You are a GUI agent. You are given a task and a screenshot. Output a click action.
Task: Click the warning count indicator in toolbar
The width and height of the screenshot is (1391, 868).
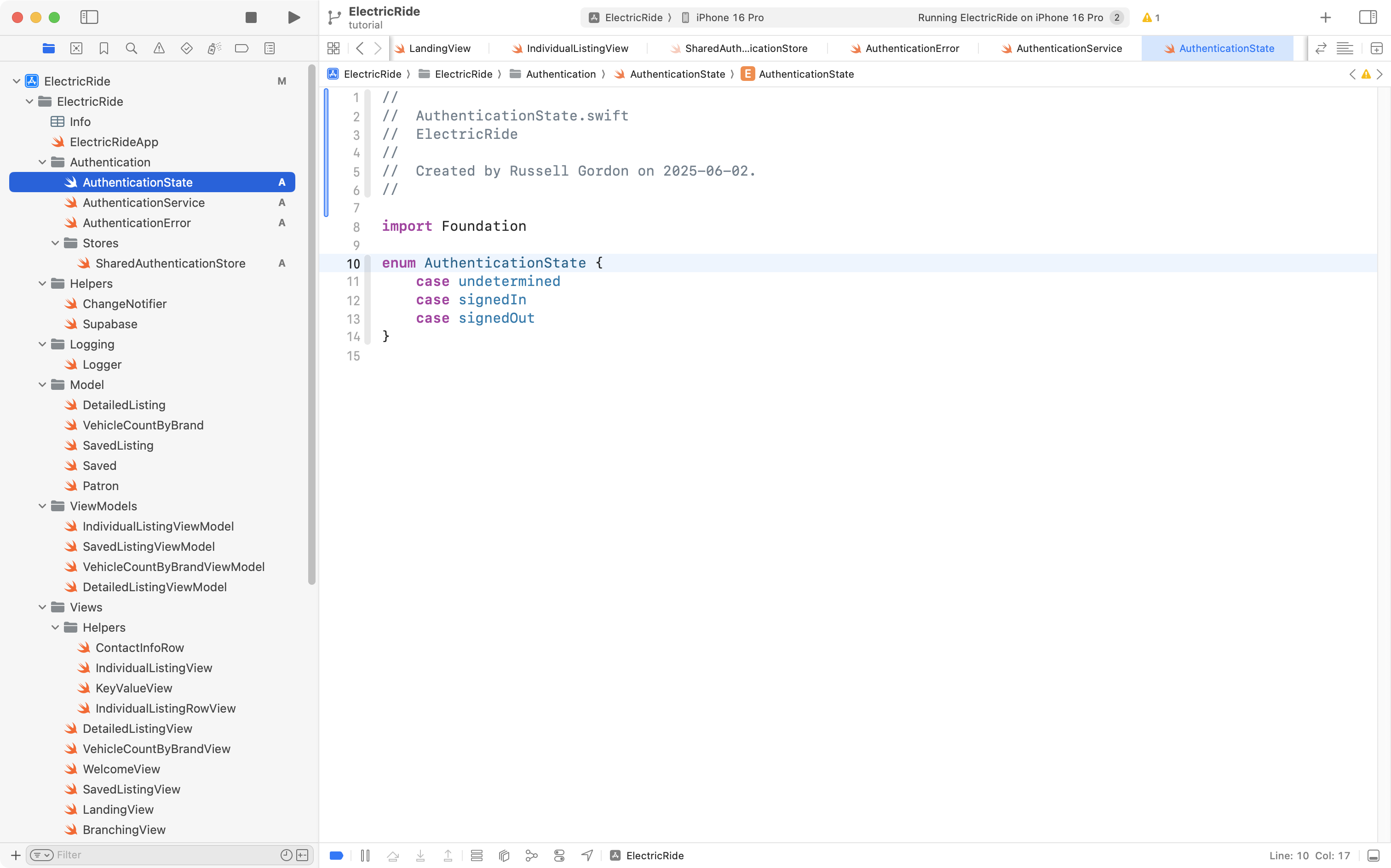point(1151,17)
